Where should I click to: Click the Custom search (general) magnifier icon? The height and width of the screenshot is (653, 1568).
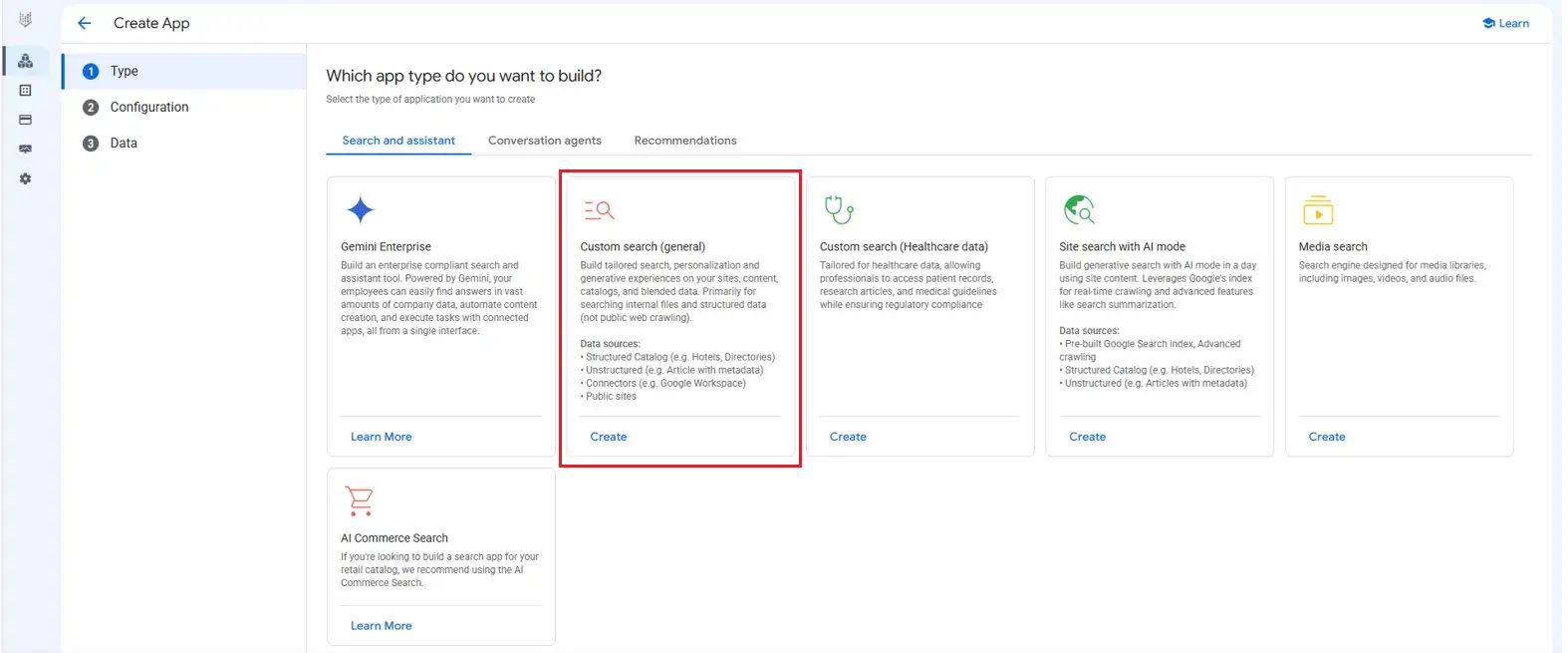(599, 209)
